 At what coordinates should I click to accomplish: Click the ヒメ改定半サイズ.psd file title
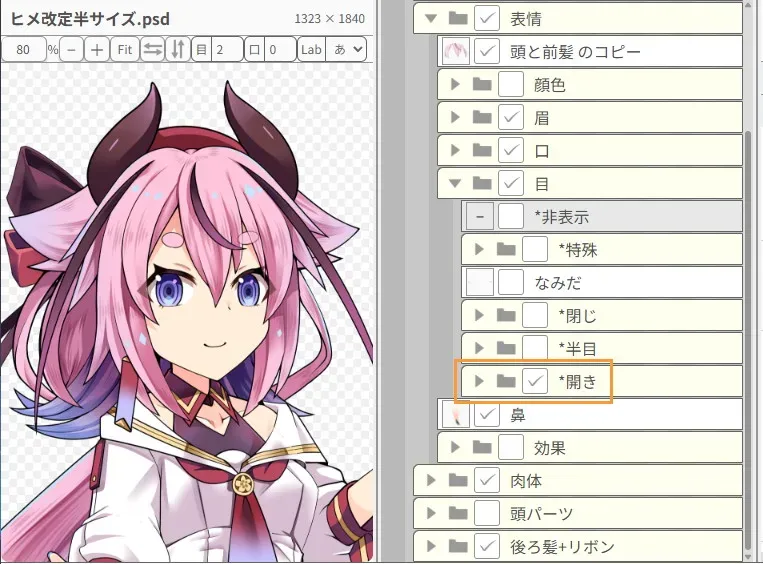(x=90, y=19)
